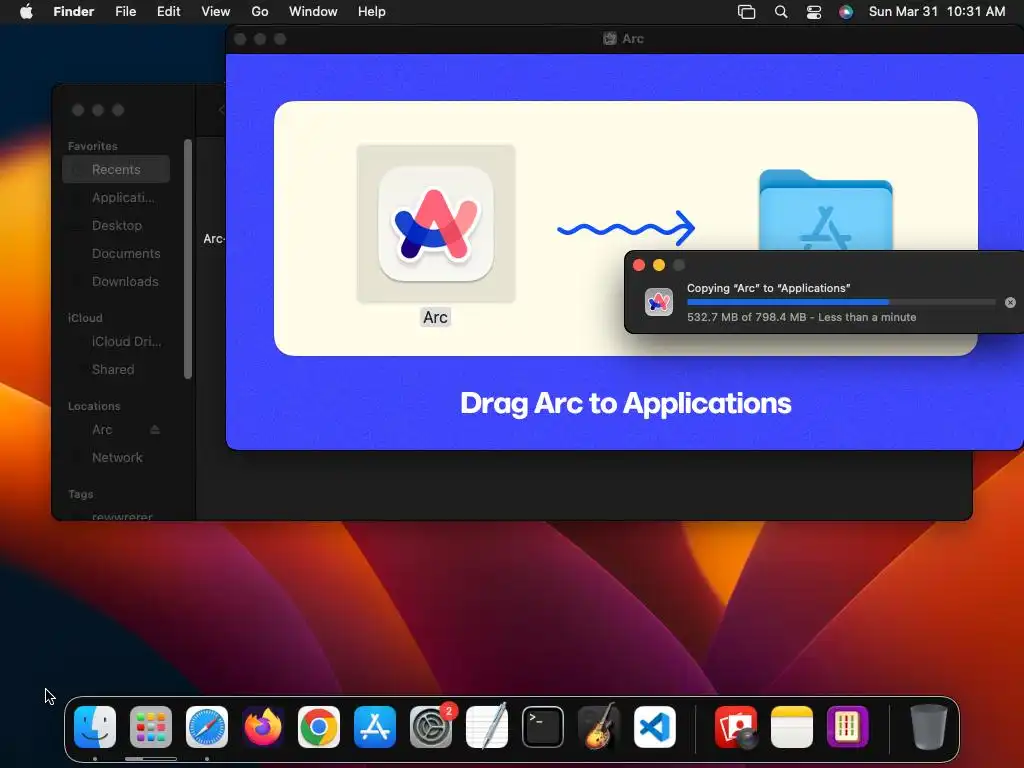Open the View menu

tap(216, 12)
